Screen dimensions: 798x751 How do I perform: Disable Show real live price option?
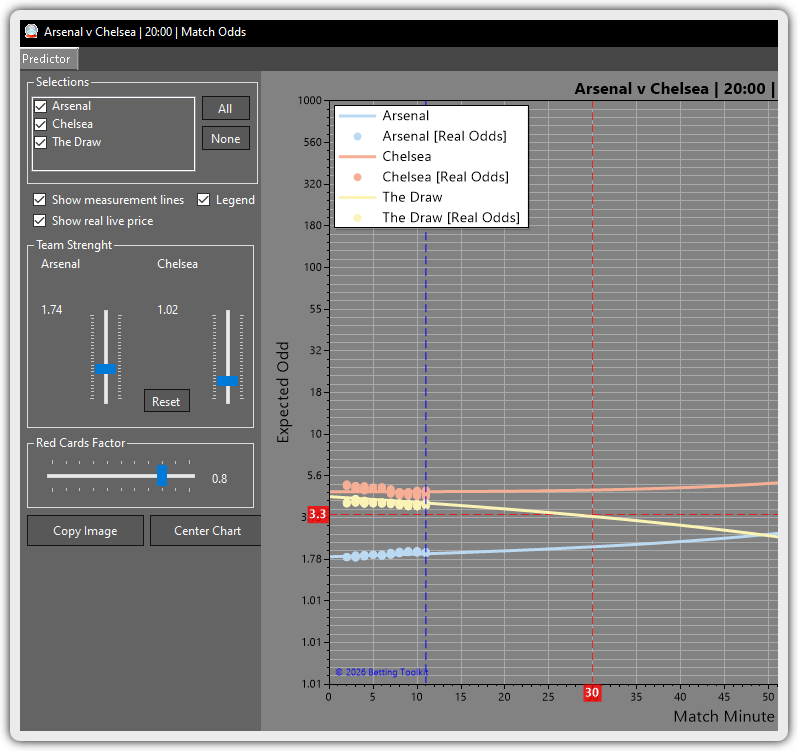40,221
